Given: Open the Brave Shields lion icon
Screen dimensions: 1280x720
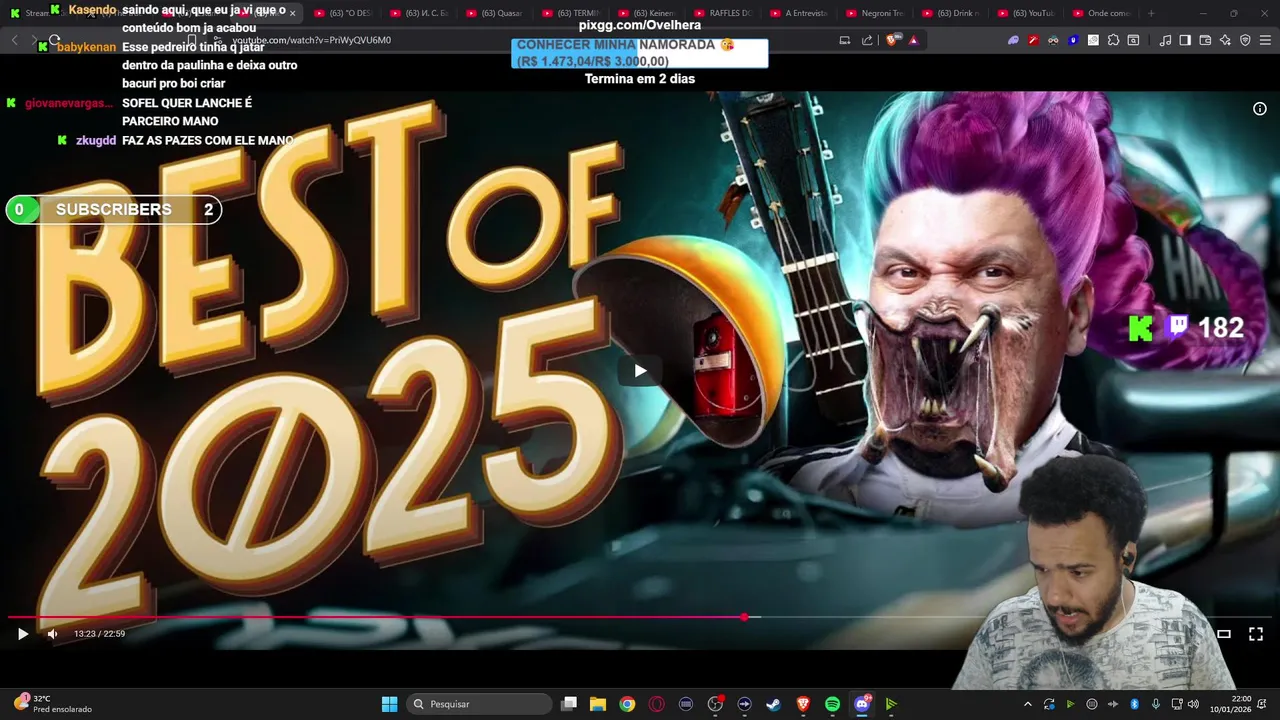Looking at the screenshot, I should [893, 40].
